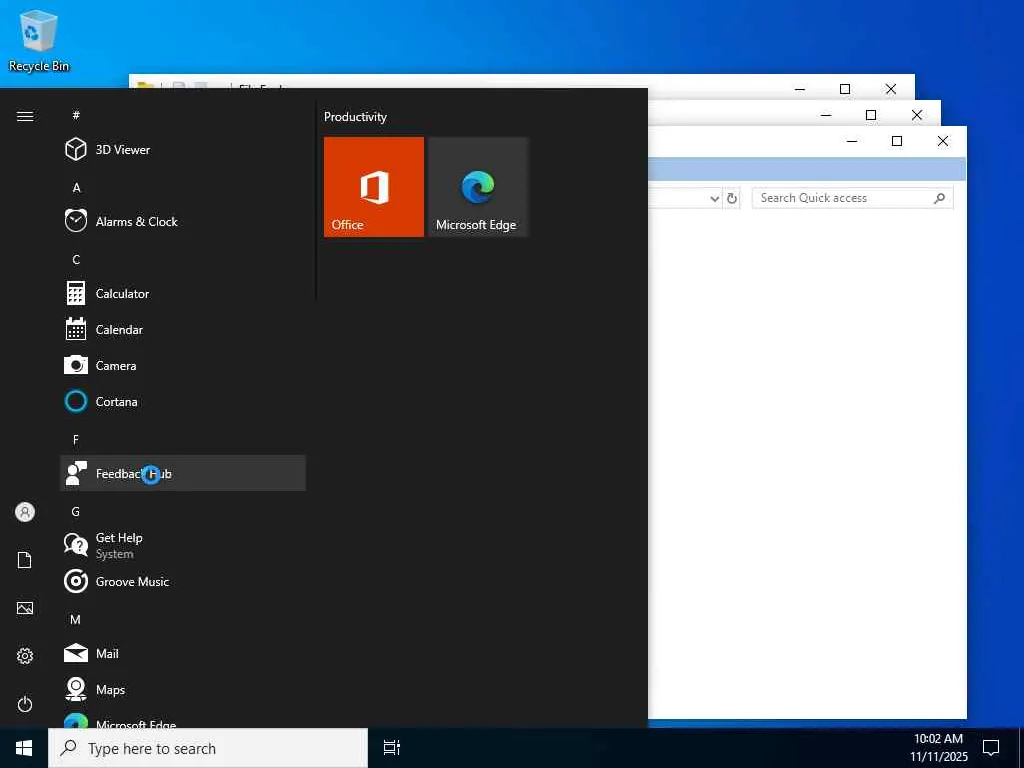1024x768 pixels.
Task: Click the 'G' letter group header
Action: click(76, 511)
